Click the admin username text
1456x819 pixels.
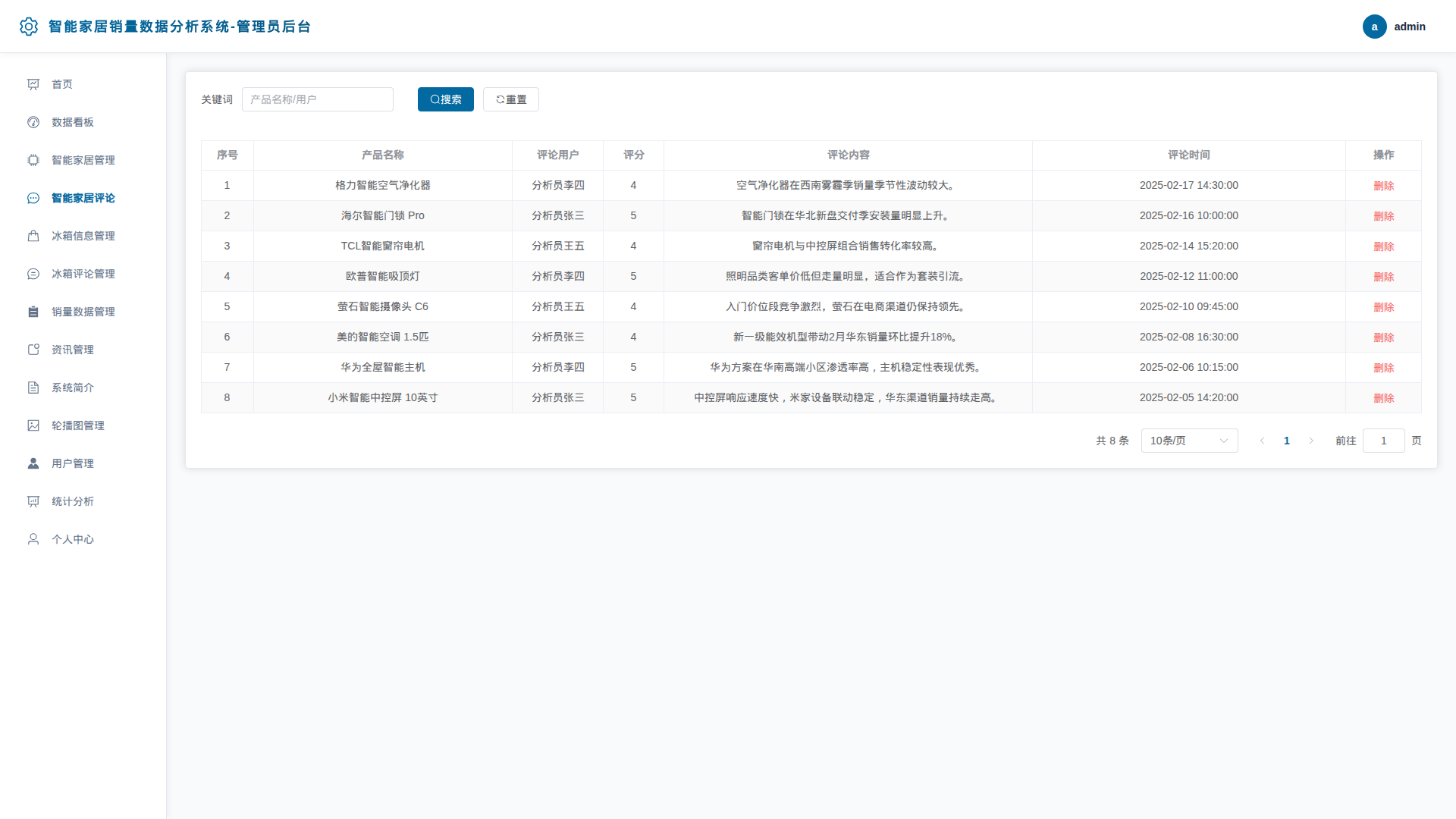[x=1409, y=27]
